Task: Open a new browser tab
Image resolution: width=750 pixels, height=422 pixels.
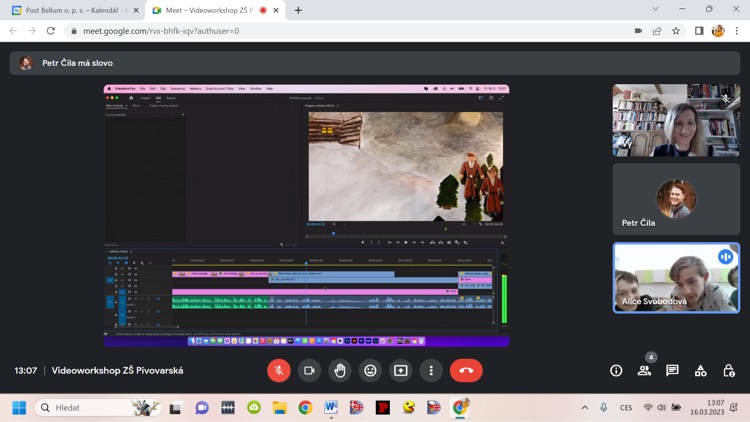Action: pyautogui.click(x=298, y=10)
